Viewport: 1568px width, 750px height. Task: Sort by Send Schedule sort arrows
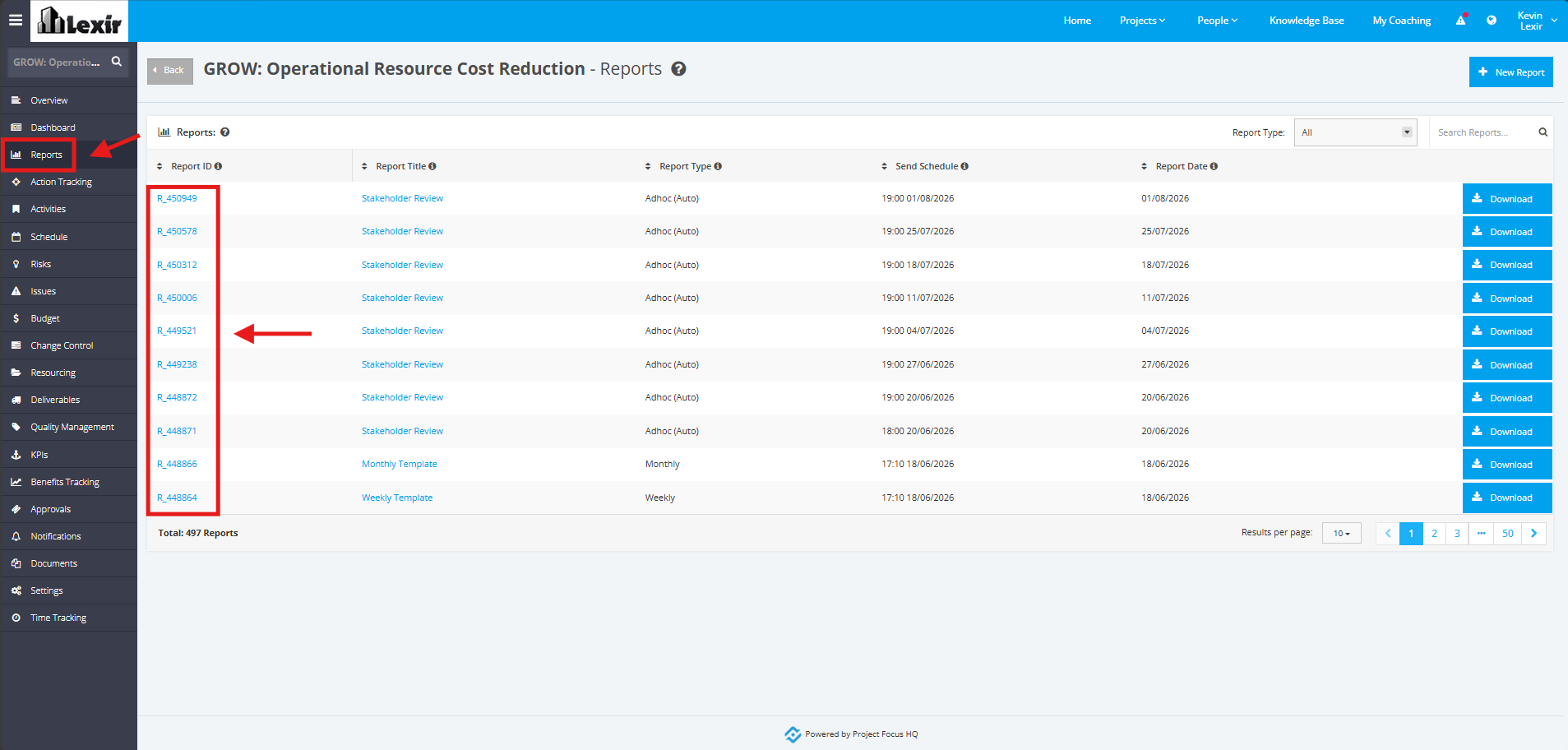tap(885, 166)
